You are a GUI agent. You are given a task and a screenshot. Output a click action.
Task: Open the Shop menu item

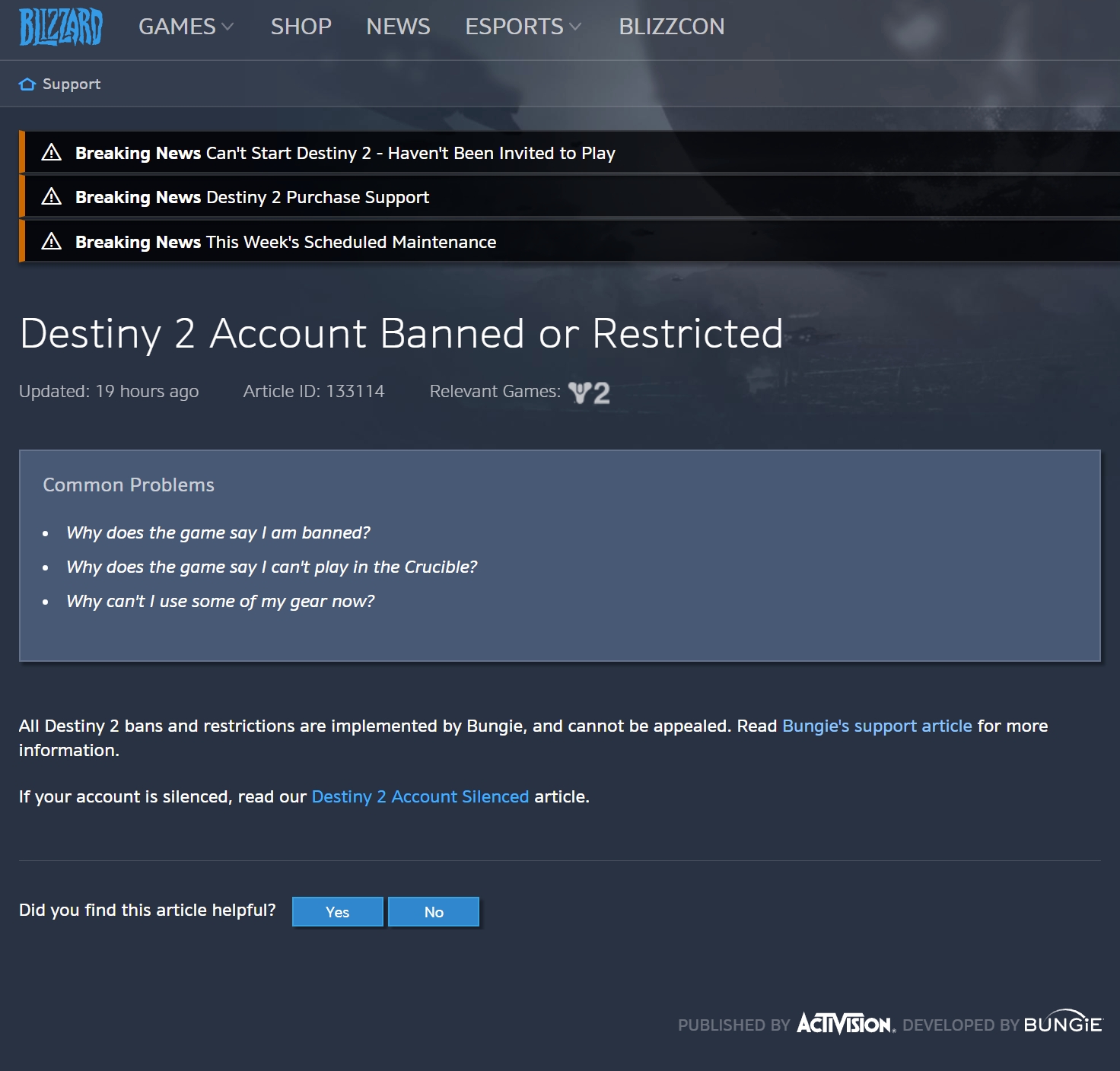301,27
